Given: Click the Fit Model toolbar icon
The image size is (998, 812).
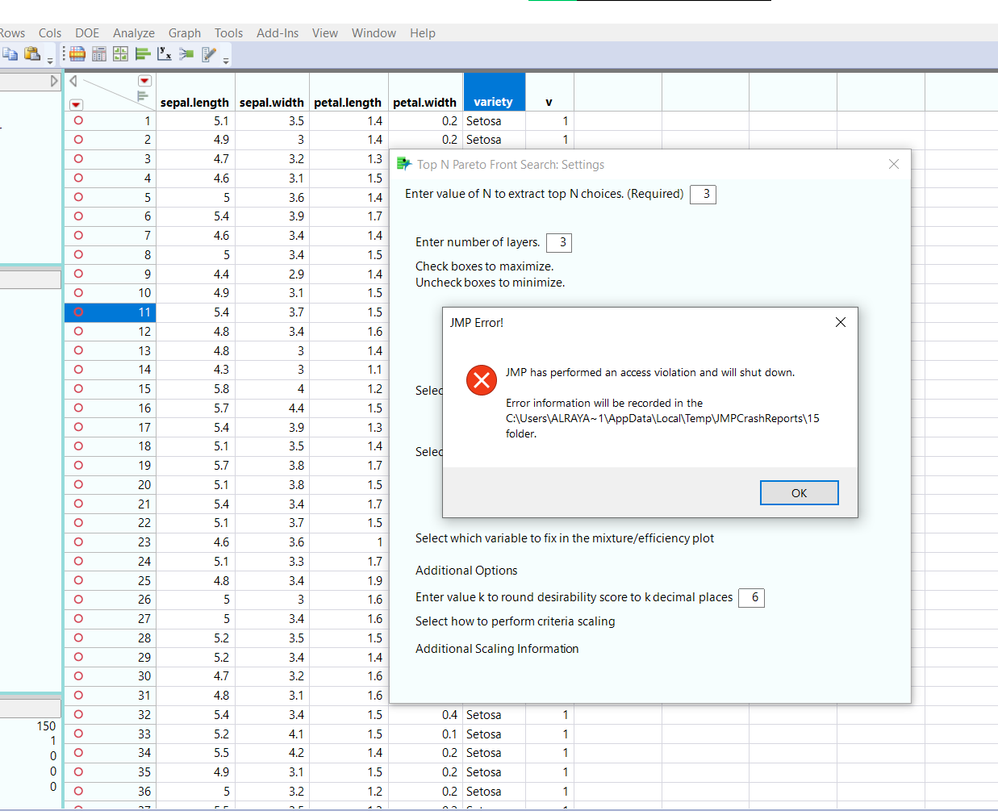Looking at the screenshot, I should click(x=186, y=54).
